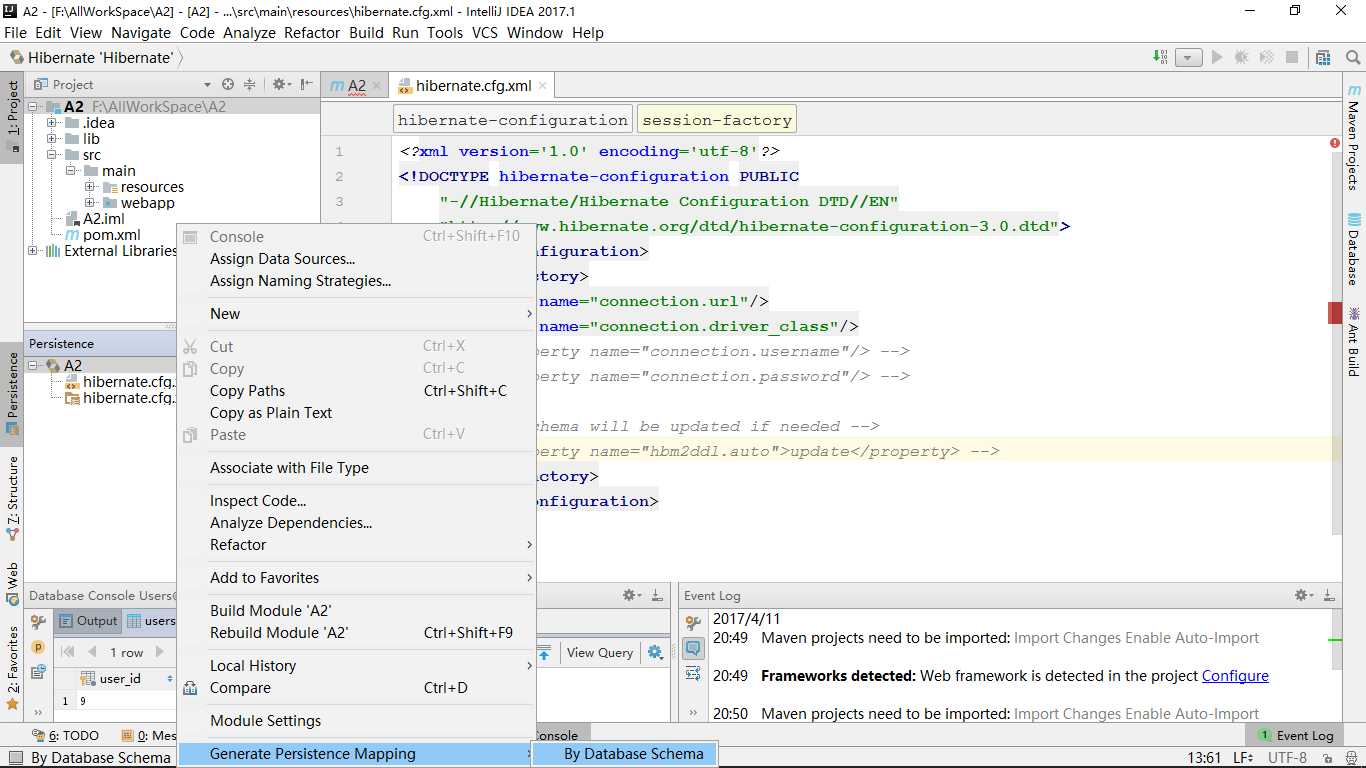1366x768 pixels.
Task: Open the Project Structure icon in toolbar
Action: coord(1323,57)
